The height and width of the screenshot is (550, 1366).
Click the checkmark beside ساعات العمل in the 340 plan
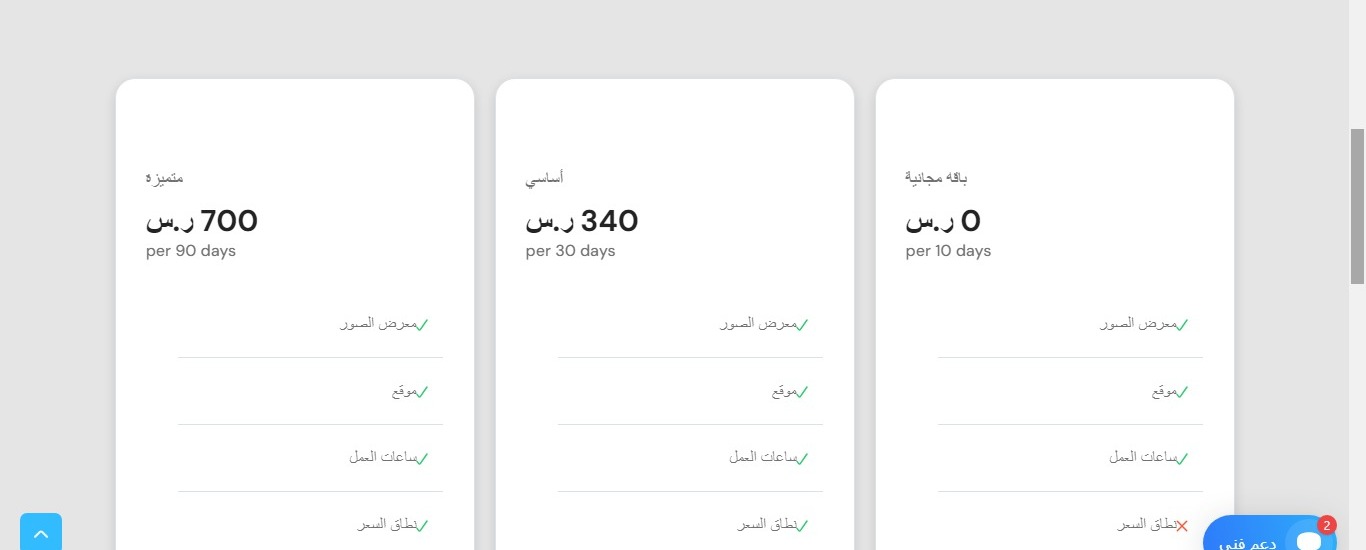[x=802, y=459]
